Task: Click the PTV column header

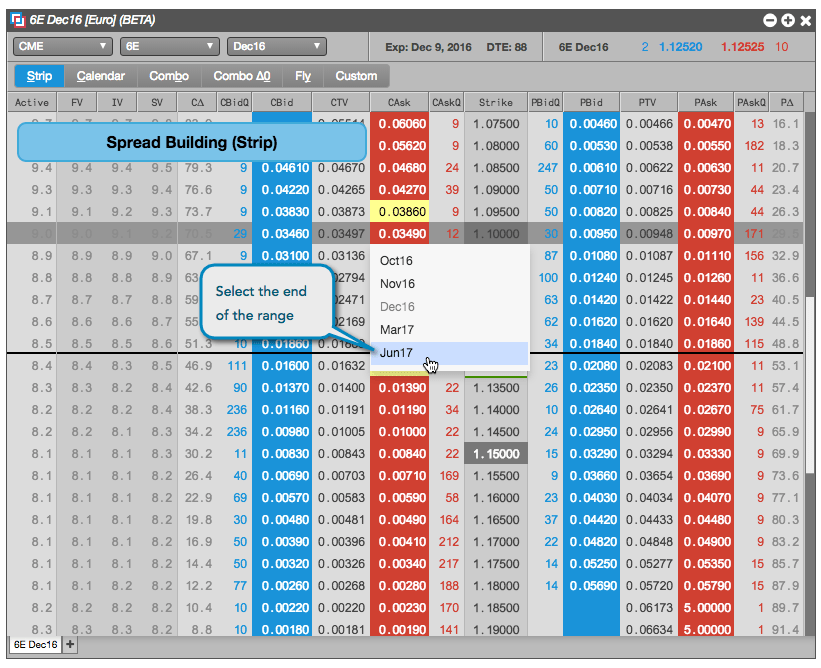Action: (648, 103)
